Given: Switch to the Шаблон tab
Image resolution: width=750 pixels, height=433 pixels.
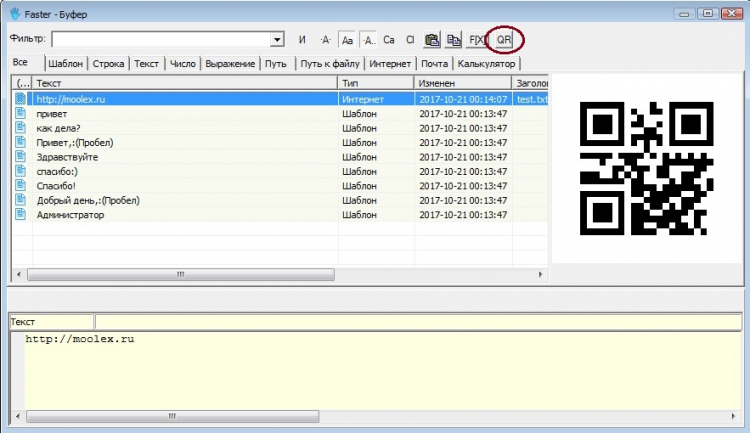Looking at the screenshot, I should [66, 64].
